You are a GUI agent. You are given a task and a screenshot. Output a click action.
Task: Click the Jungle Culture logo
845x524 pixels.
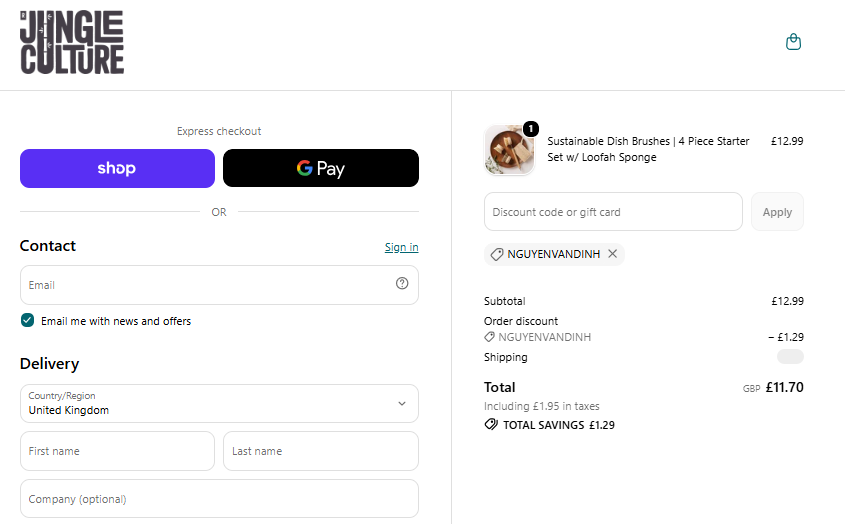pos(72,42)
